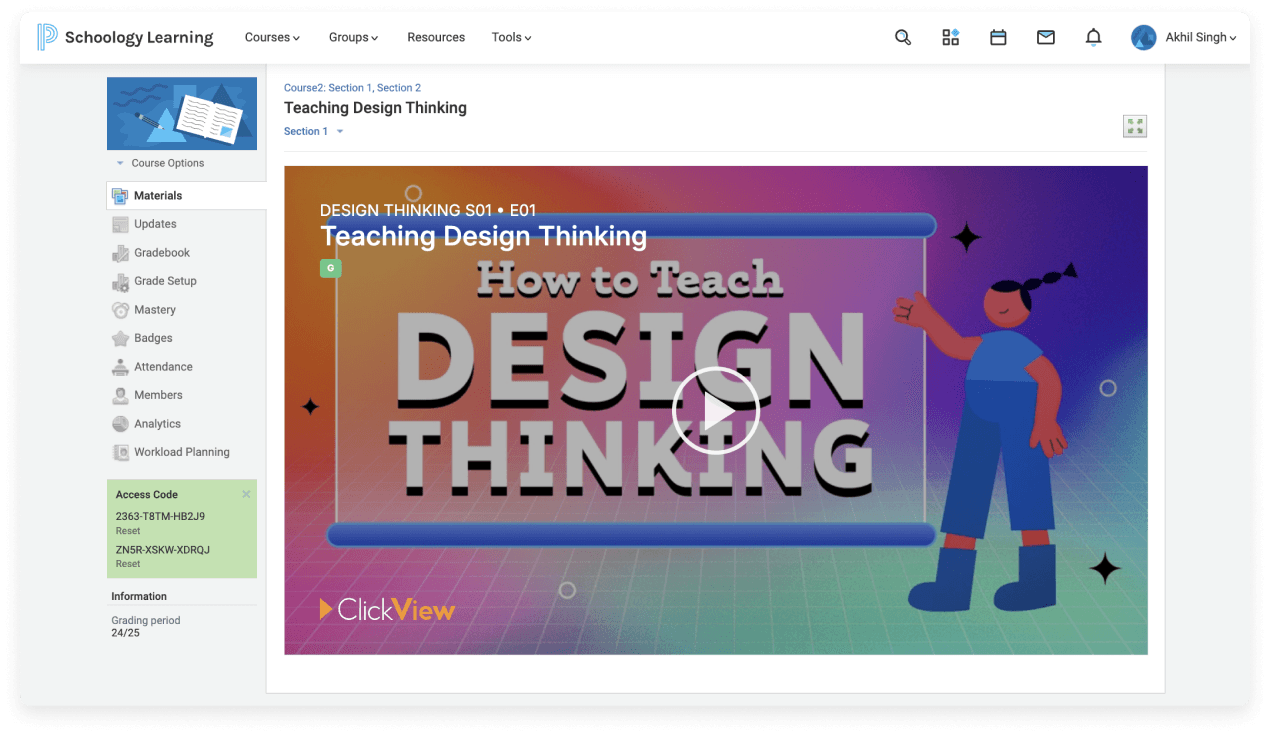The image size is (1270, 734).
Task: Check notifications with the bell icon
Action: point(1093,37)
